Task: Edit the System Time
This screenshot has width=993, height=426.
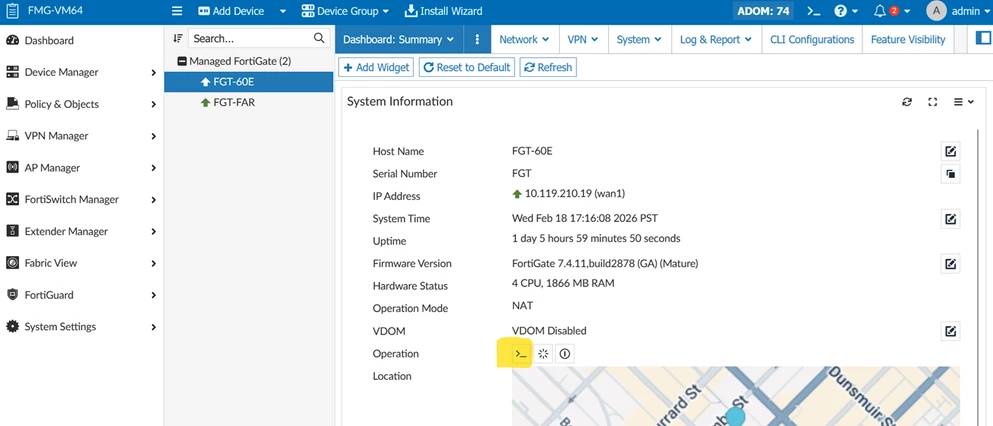Action: click(950, 219)
